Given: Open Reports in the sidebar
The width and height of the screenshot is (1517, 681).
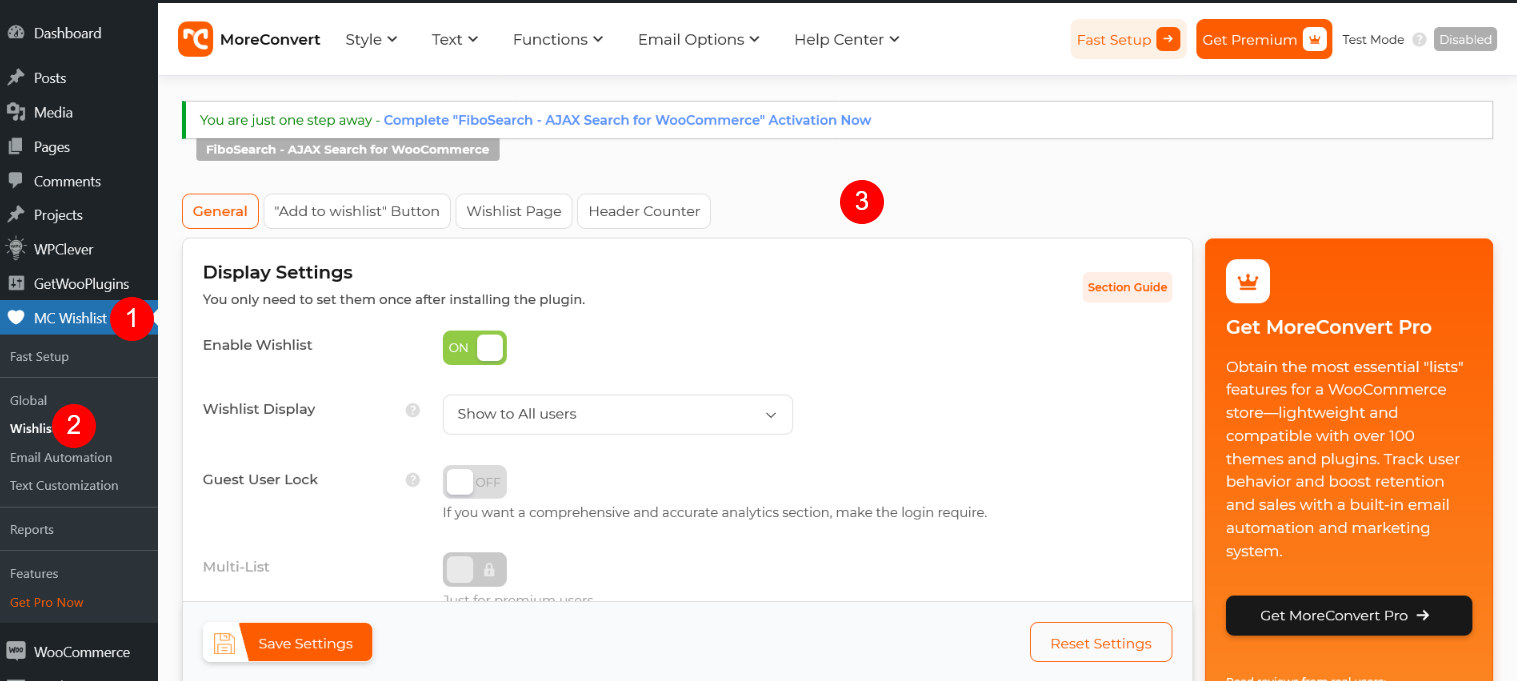Looking at the screenshot, I should tap(32, 529).
